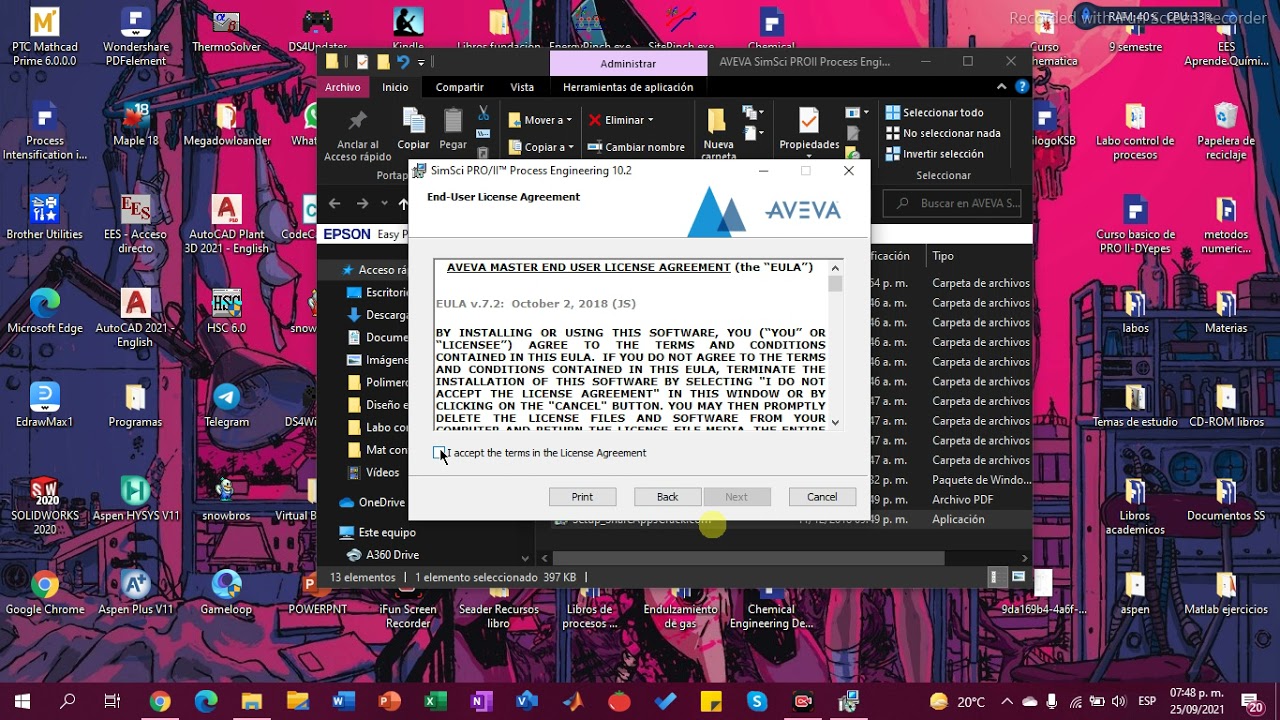This screenshot has width=1280, height=720.
Task: Click the EULA vertical scrollbar thumb
Action: coord(835,283)
